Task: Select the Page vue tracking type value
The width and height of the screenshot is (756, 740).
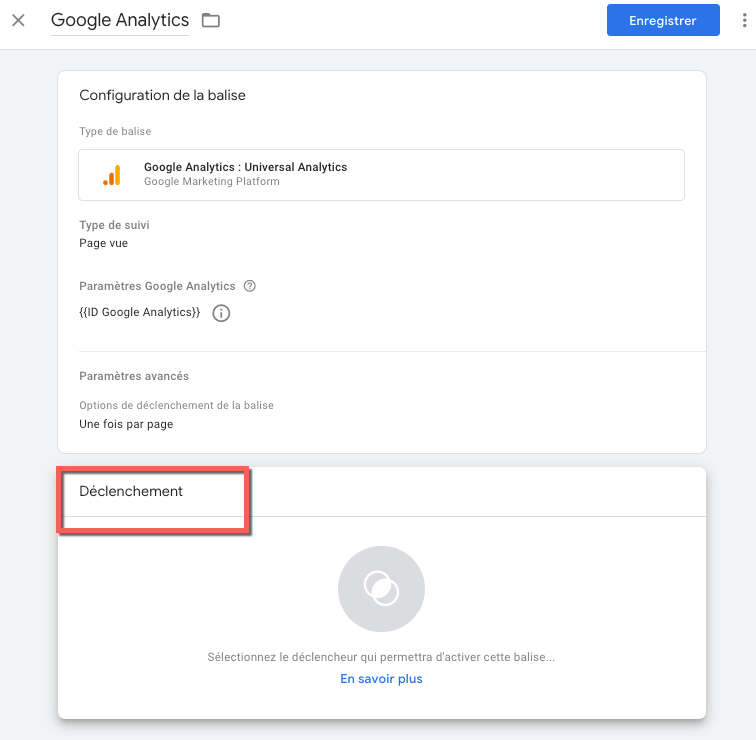Action: 103,243
